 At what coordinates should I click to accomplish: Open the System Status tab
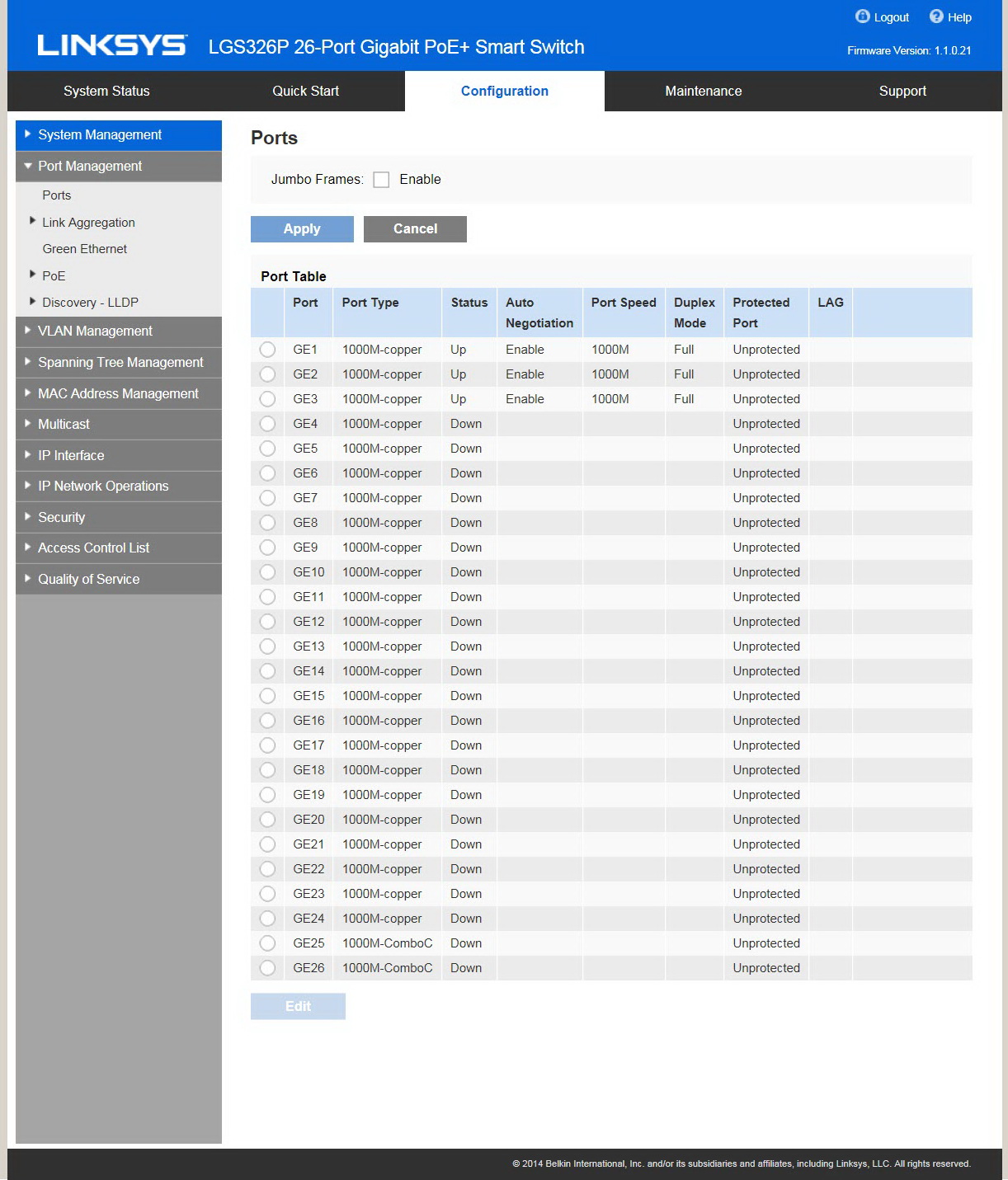pyautogui.click(x=106, y=92)
